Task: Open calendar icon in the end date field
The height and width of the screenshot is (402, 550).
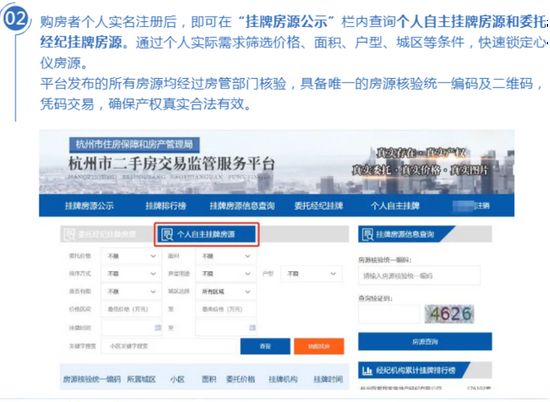Action: tap(252, 328)
